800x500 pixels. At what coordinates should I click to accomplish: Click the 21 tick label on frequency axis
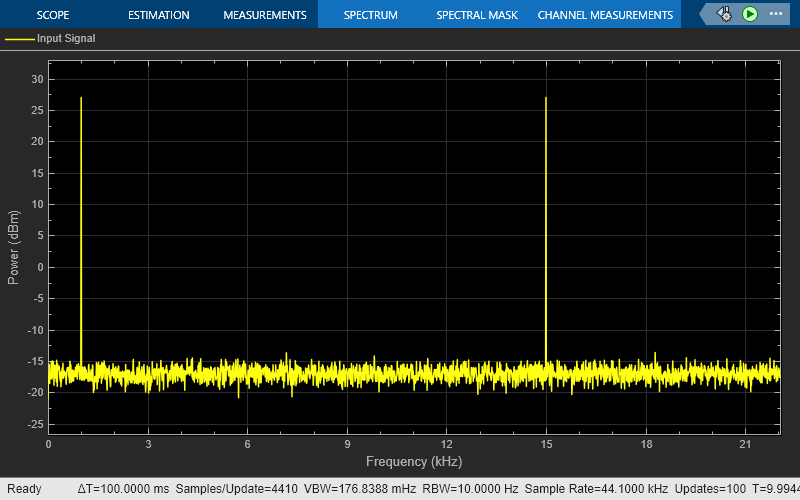(x=745, y=444)
